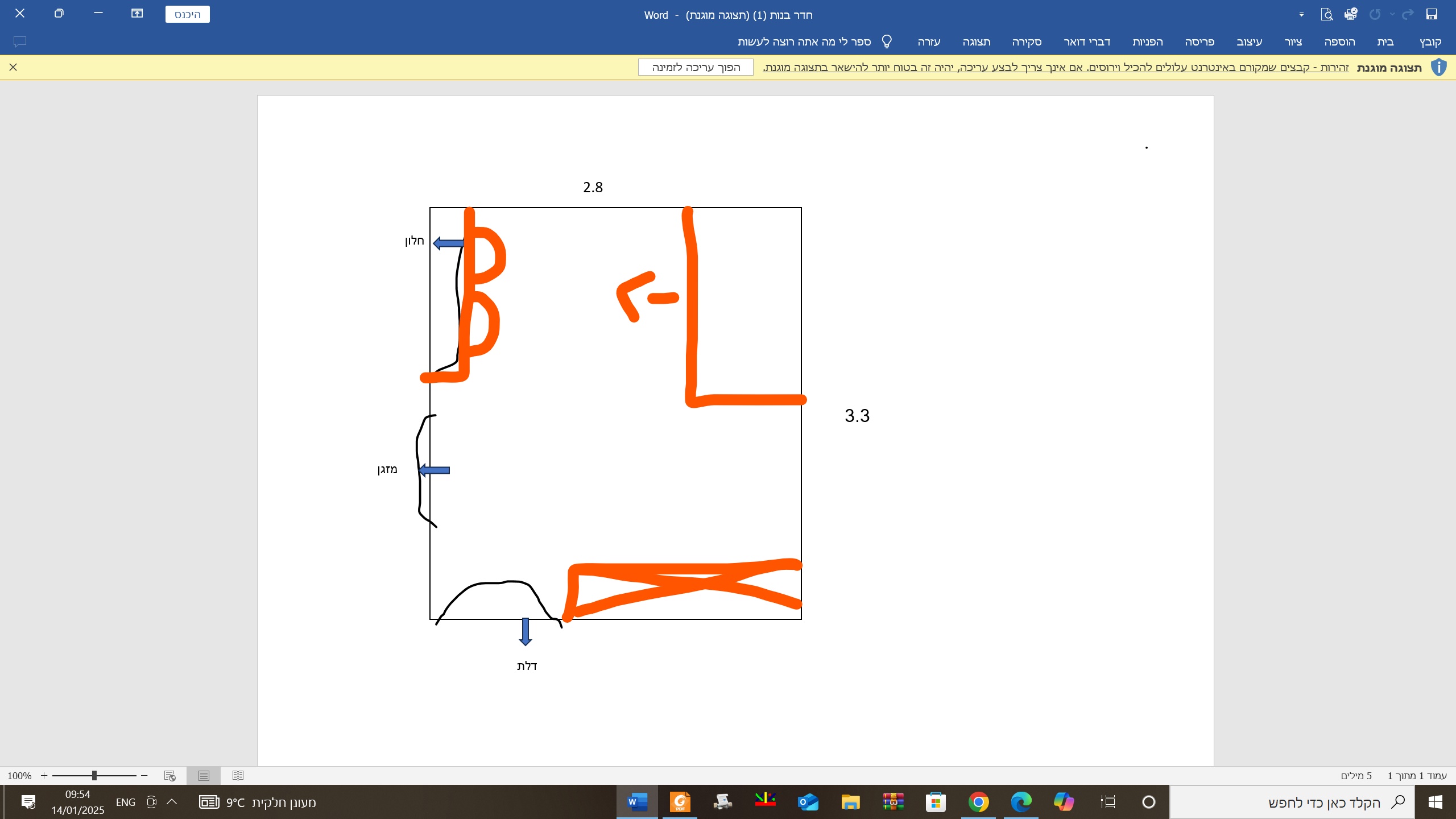
Task: Click the zoom slider handle
Action: click(x=94, y=775)
